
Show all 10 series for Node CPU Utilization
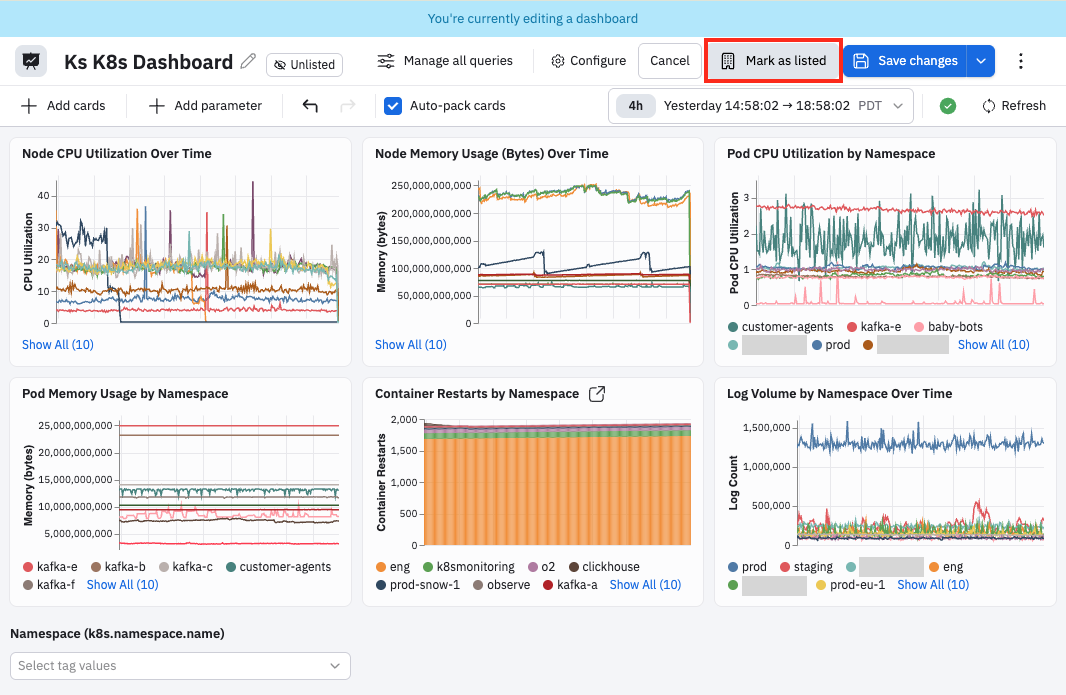click(x=58, y=345)
